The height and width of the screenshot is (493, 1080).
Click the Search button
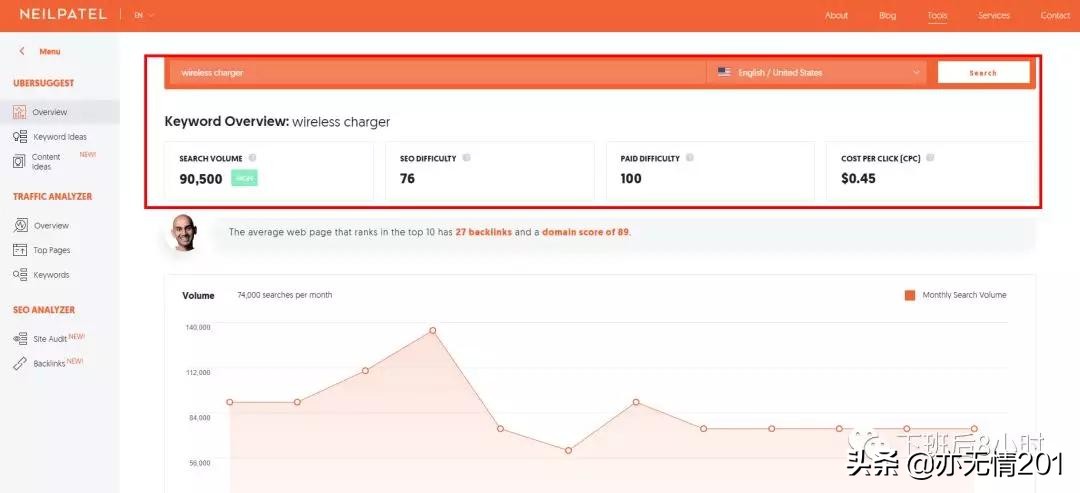(983, 72)
